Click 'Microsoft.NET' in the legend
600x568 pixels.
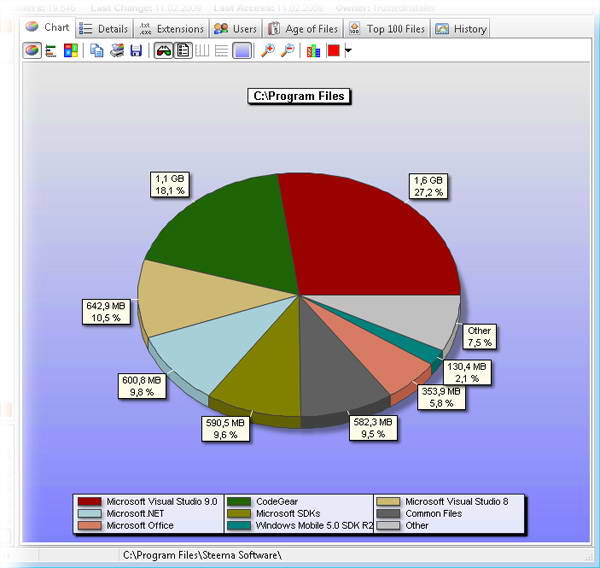coord(135,514)
